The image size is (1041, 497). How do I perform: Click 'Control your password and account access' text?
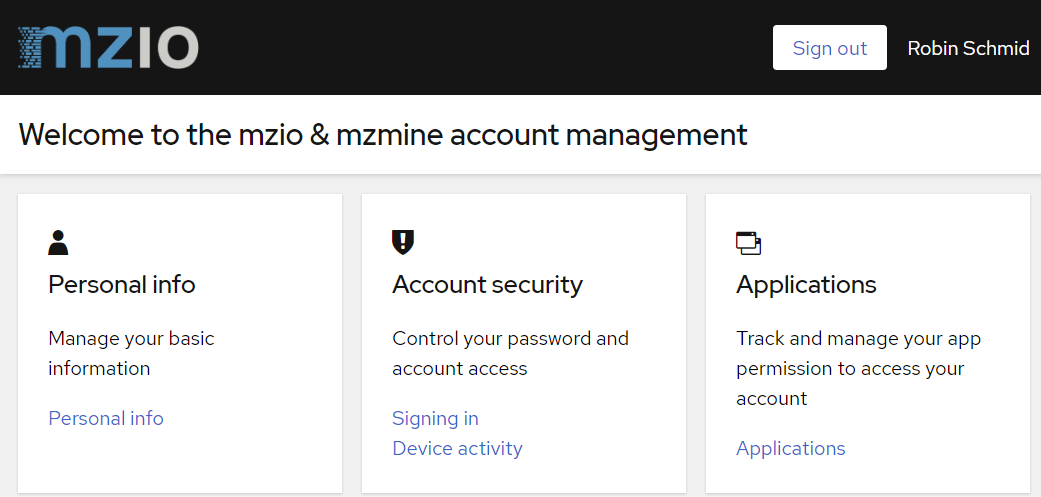pos(511,353)
